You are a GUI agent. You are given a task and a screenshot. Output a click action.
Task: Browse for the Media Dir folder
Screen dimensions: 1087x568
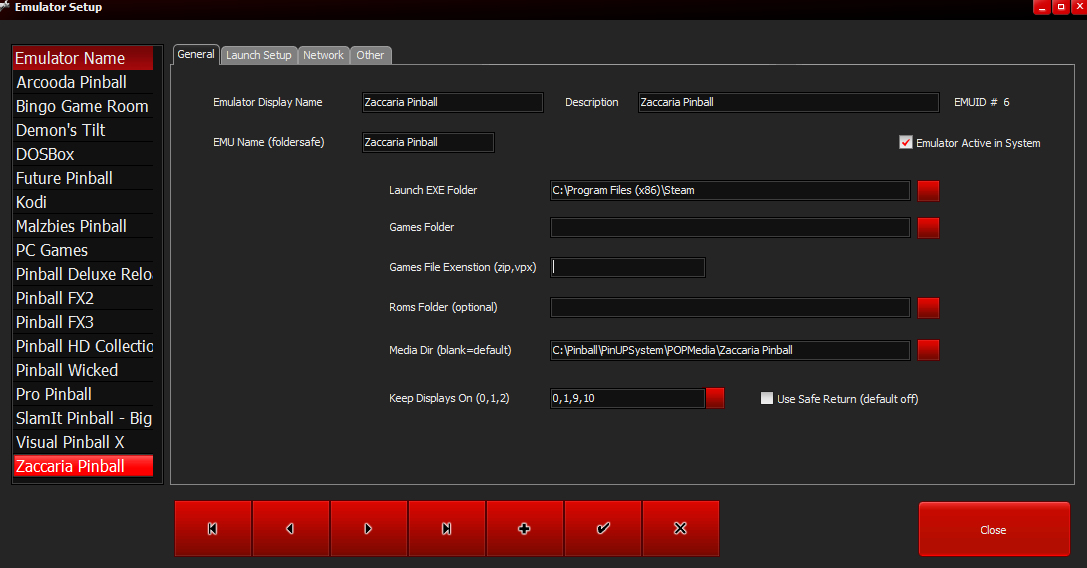(928, 350)
